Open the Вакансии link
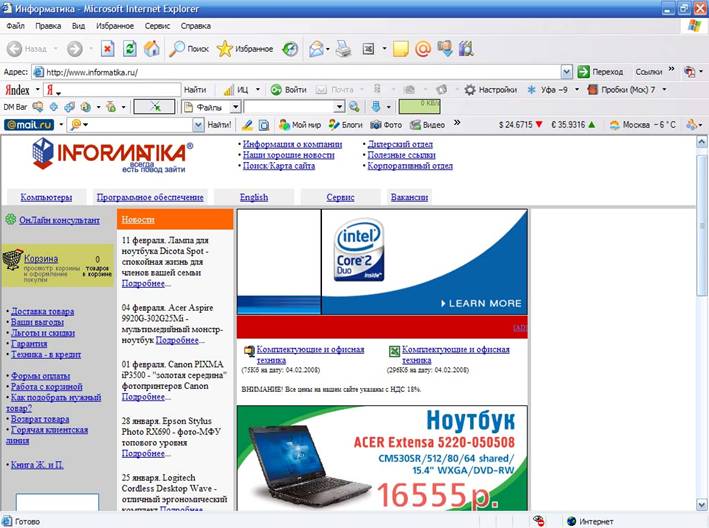Screen dimensions: 709x528 [x=409, y=197]
